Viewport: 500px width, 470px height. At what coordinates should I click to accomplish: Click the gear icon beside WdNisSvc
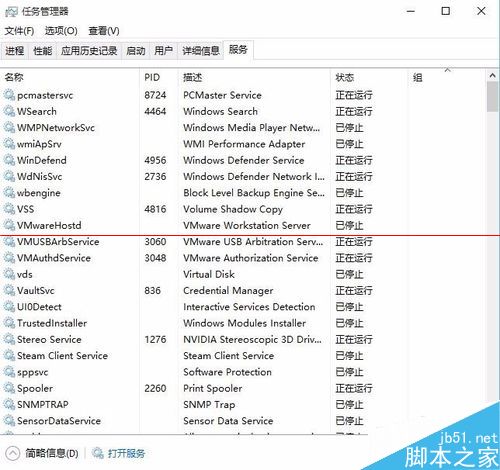pyautogui.click(x=9, y=177)
